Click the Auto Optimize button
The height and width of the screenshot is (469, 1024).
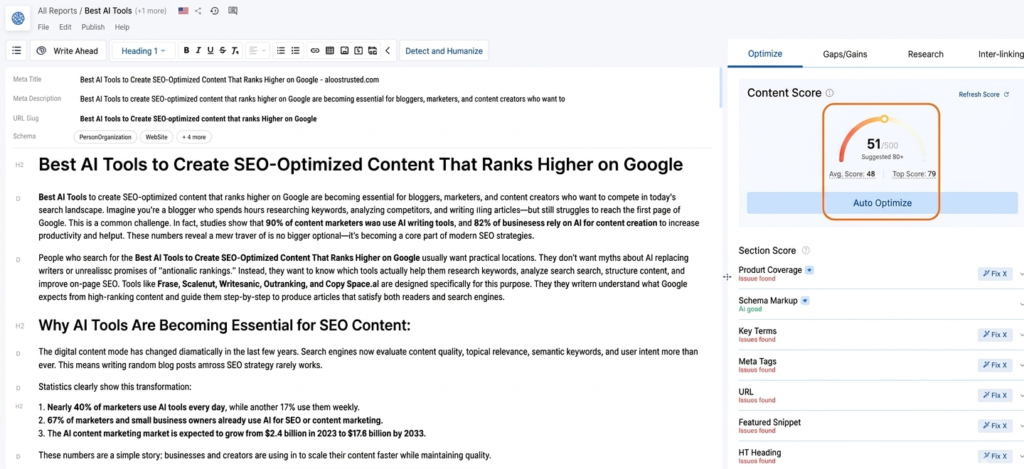click(x=882, y=203)
